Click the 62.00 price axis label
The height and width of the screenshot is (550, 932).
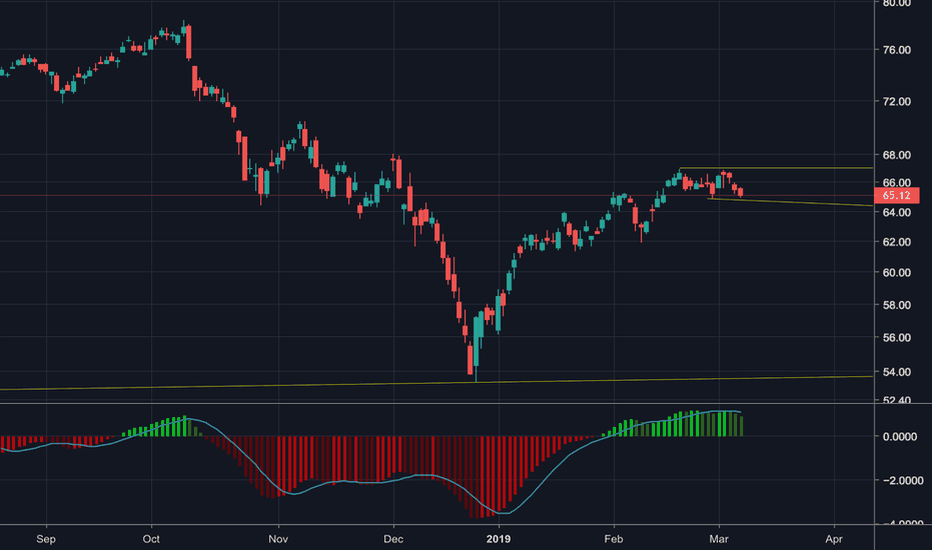tap(897, 242)
